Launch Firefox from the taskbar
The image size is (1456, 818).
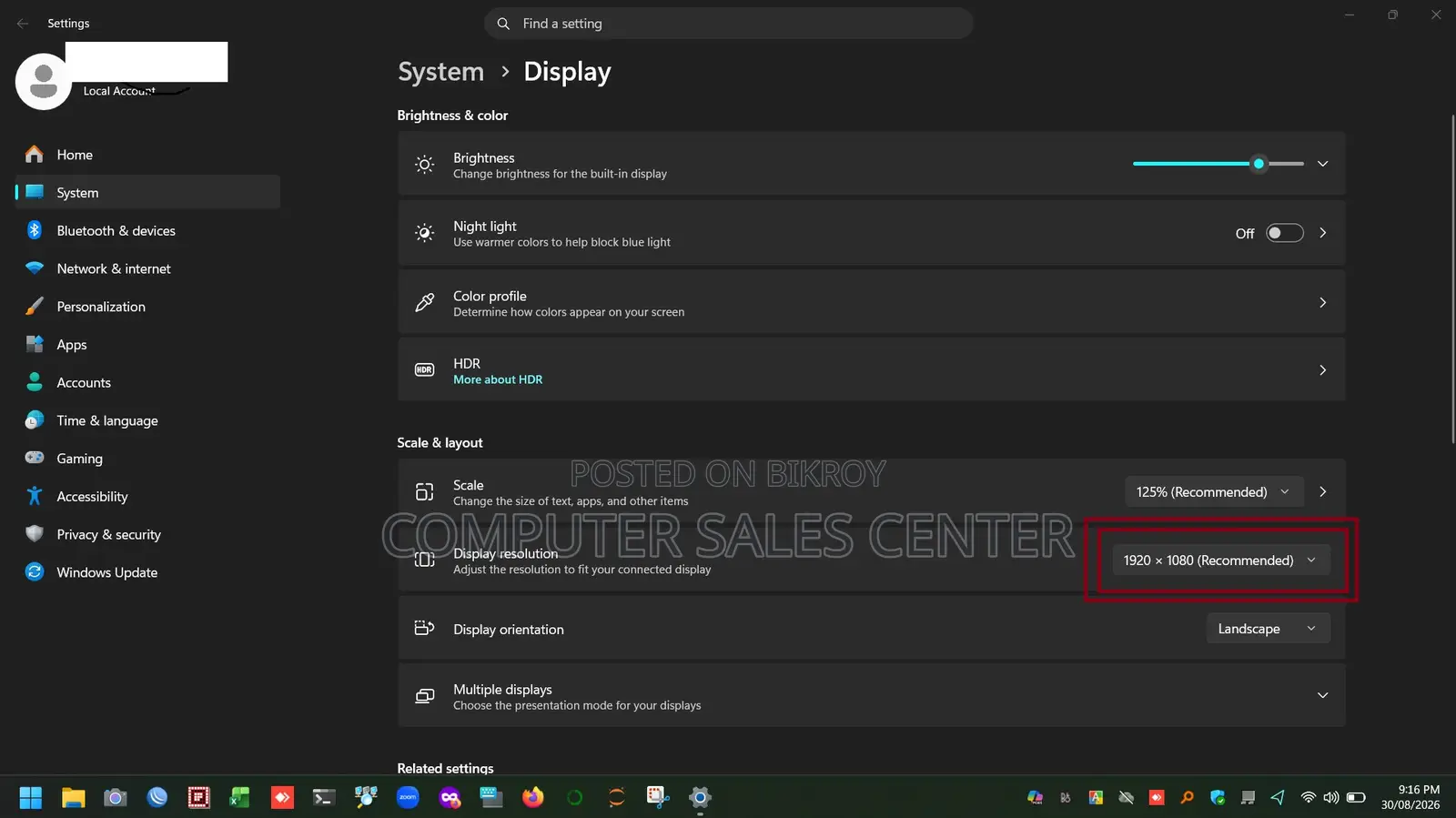click(x=532, y=798)
